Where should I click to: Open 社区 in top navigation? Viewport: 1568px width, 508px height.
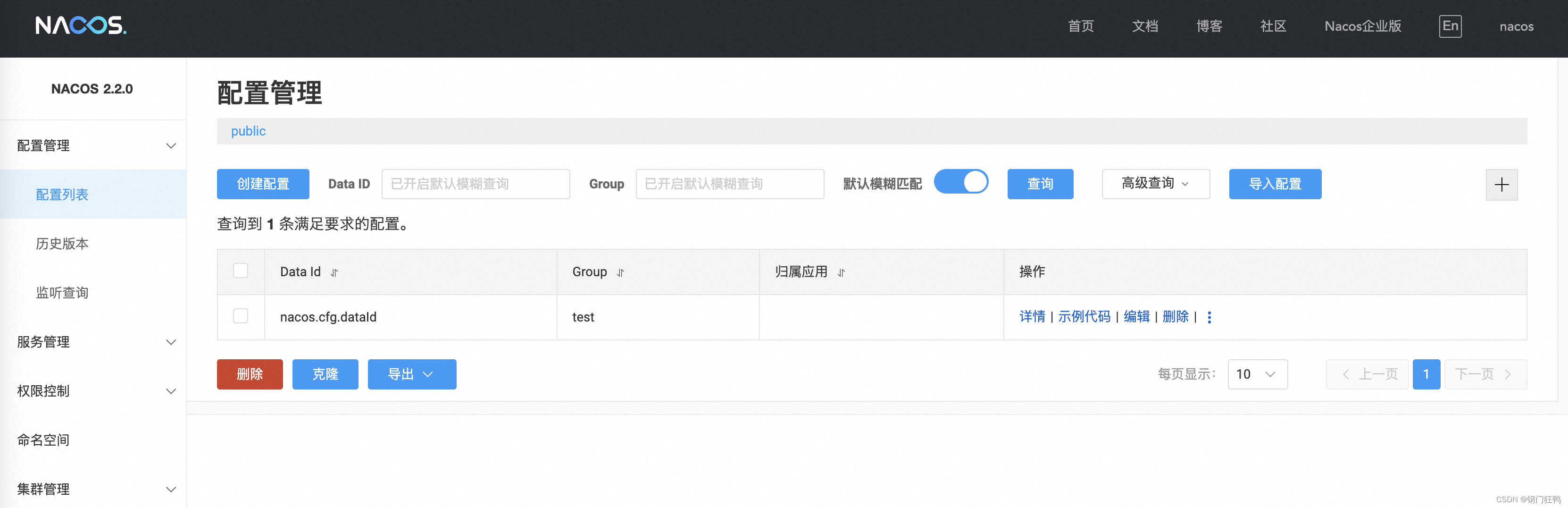(x=1273, y=26)
